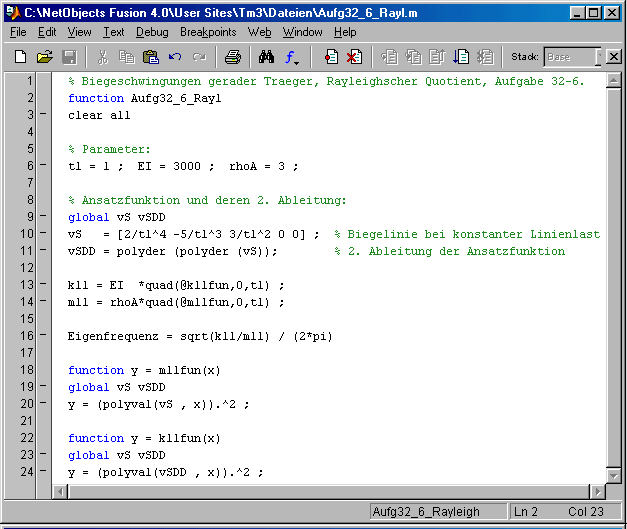Open the Stack dropdown showing Base
Screen dimensions: 627x529
point(572,57)
